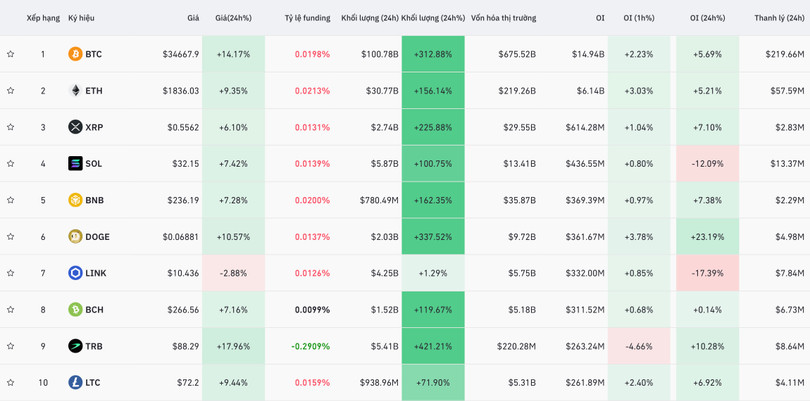Sort by Vốn hóa thị trường header
The width and height of the screenshot is (810, 401).
pos(503,18)
